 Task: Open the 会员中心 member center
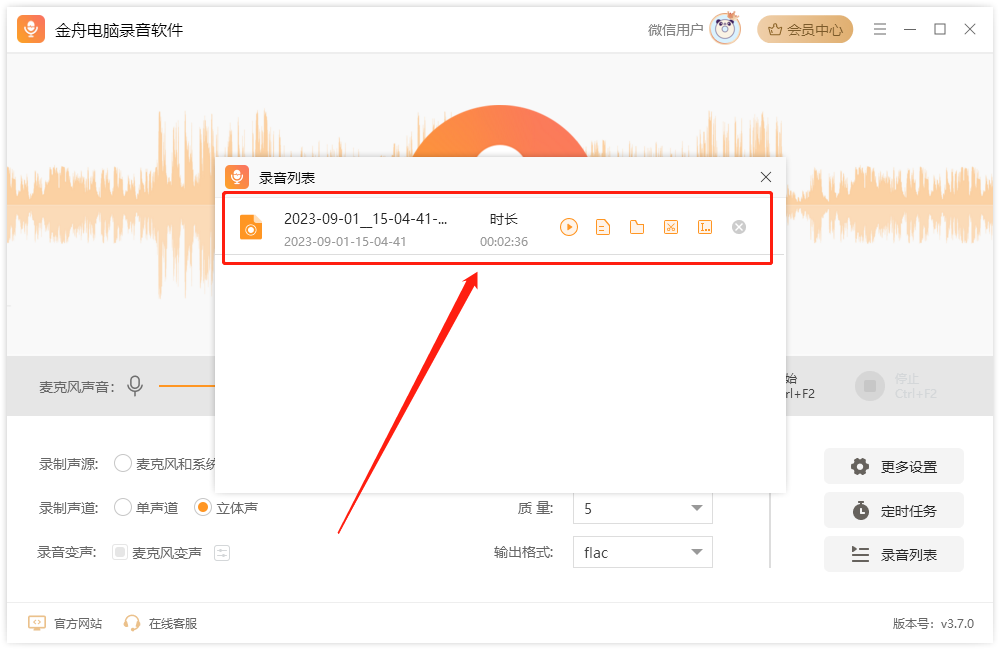tap(805, 29)
